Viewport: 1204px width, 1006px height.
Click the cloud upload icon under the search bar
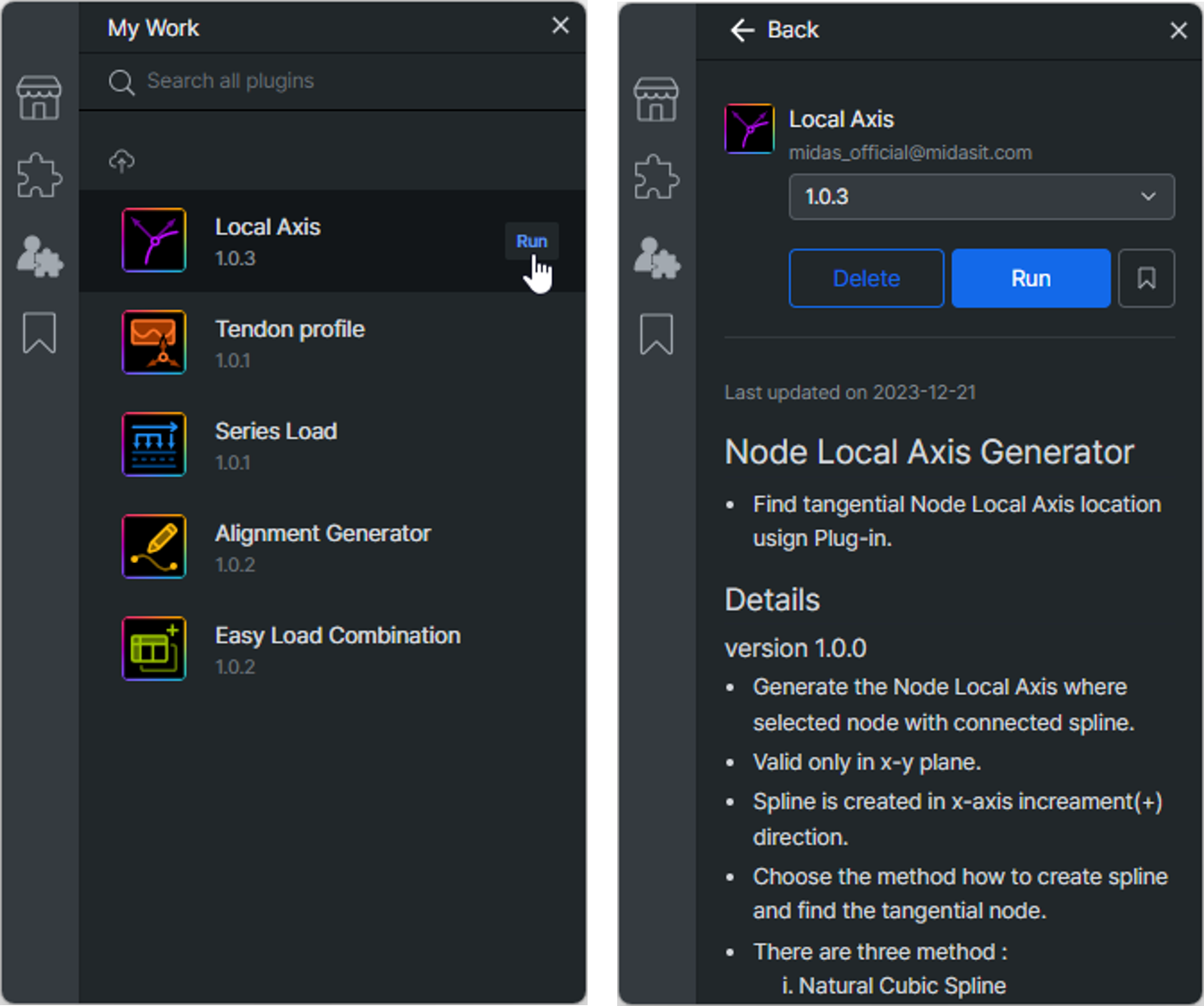[122, 161]
